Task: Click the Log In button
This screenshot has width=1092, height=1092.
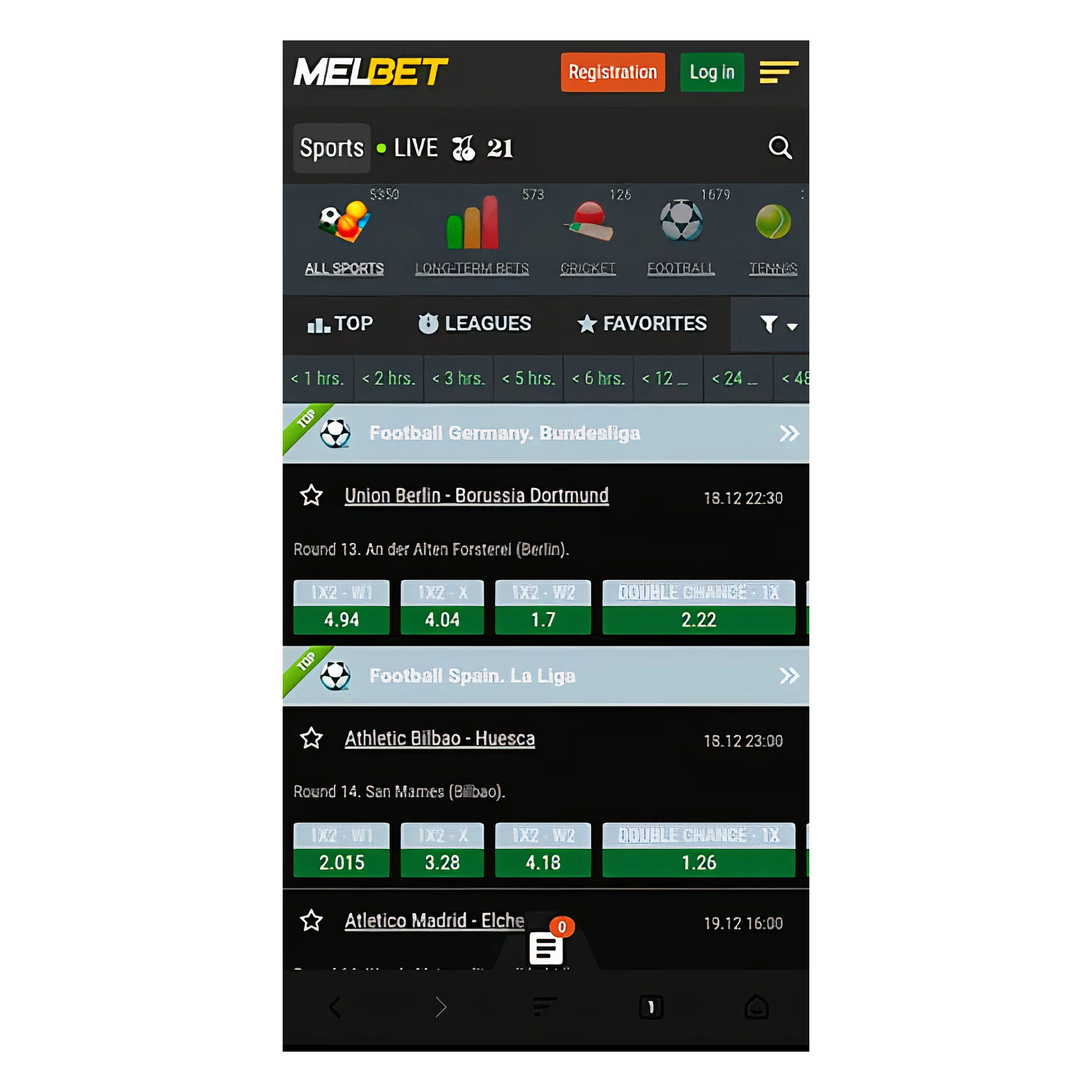Action: (713, 73)
